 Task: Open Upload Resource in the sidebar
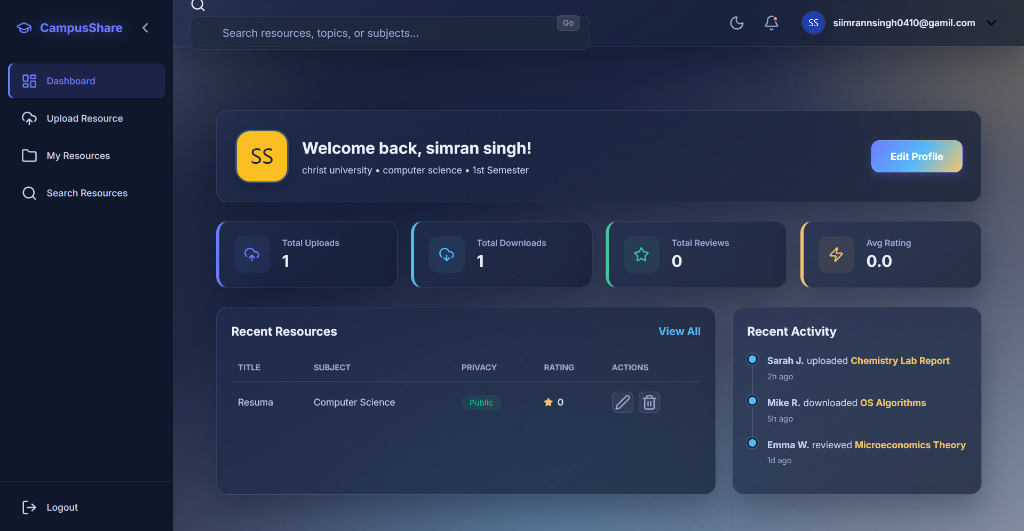pos(85,118)
